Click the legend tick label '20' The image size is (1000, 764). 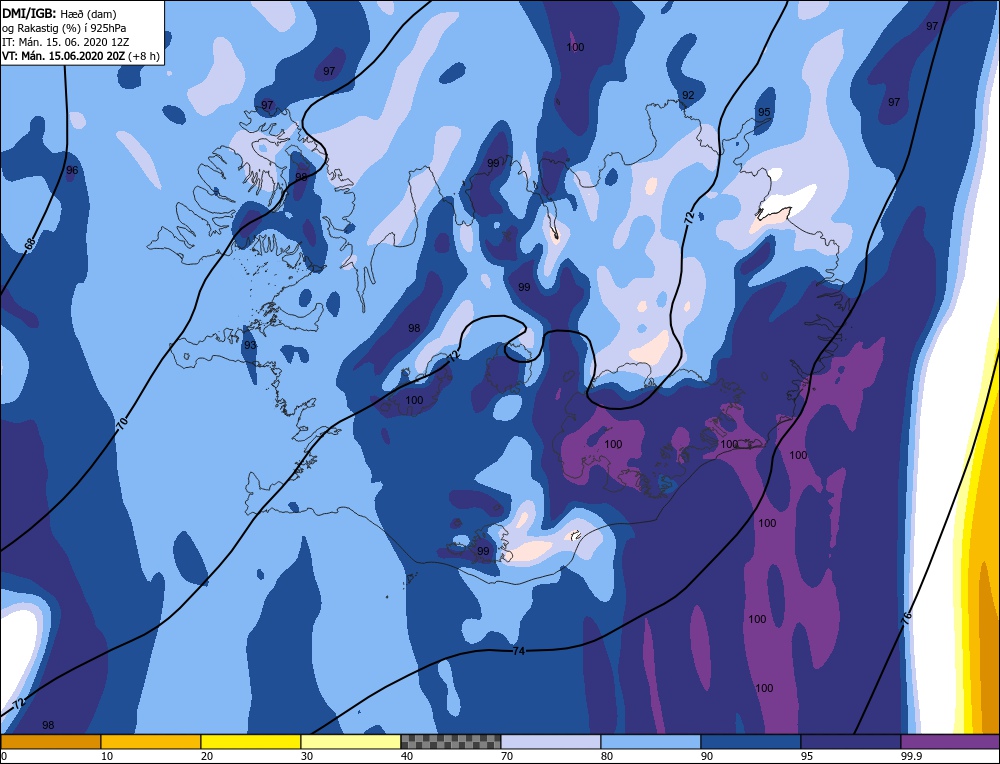[x=207, y=756]
